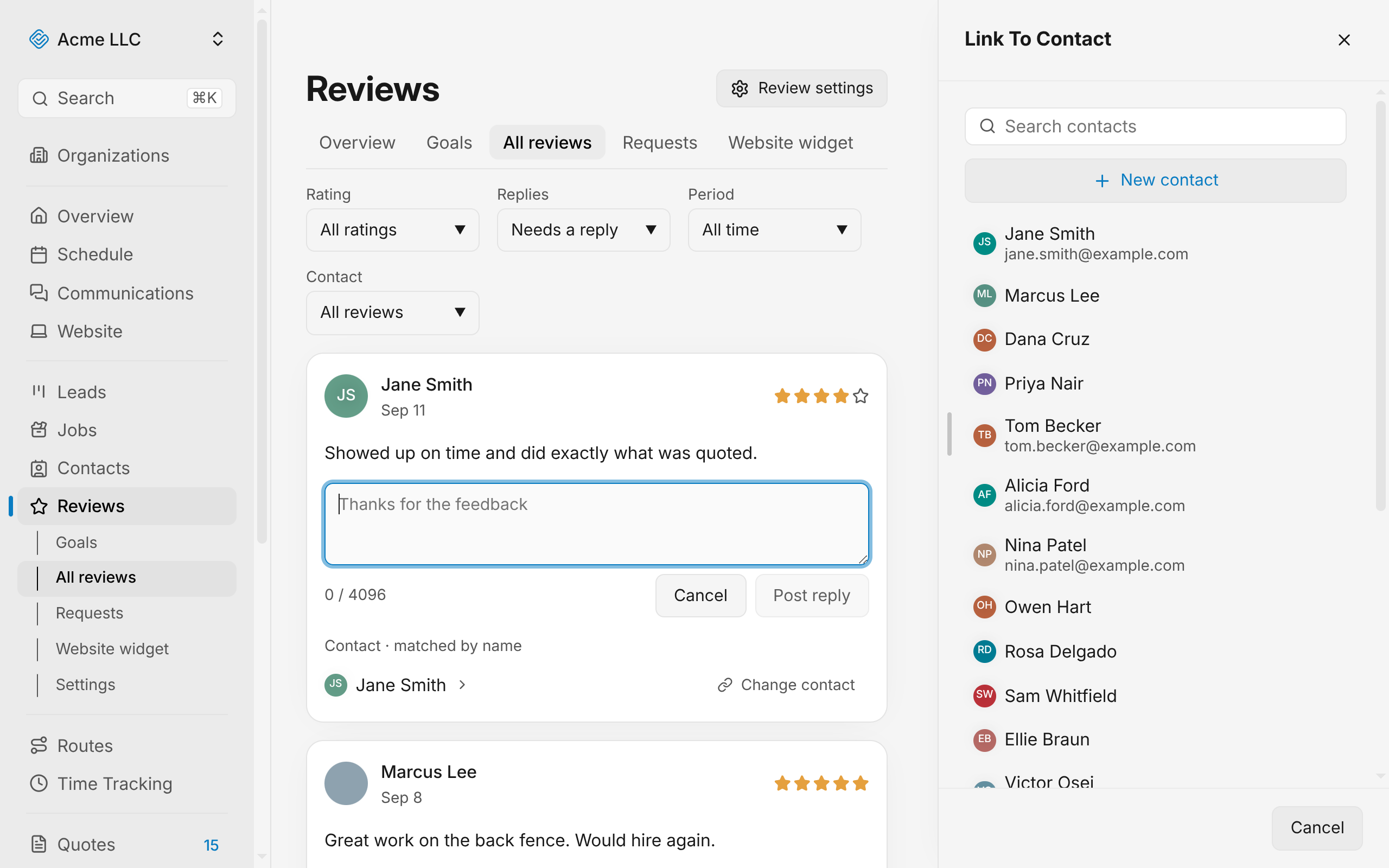Click the Overview home icon in sidebar
The height and width of the screenshot is (868, 1389).
[39, 216]
